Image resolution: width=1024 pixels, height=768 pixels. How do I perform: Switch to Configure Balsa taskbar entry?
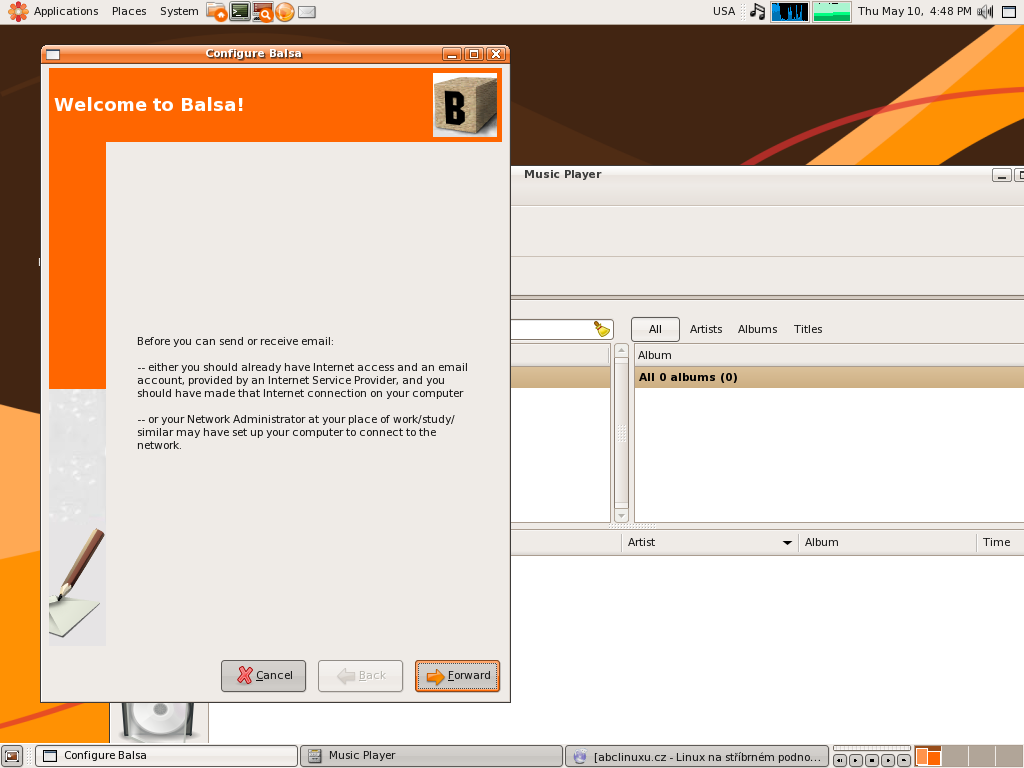167,756
